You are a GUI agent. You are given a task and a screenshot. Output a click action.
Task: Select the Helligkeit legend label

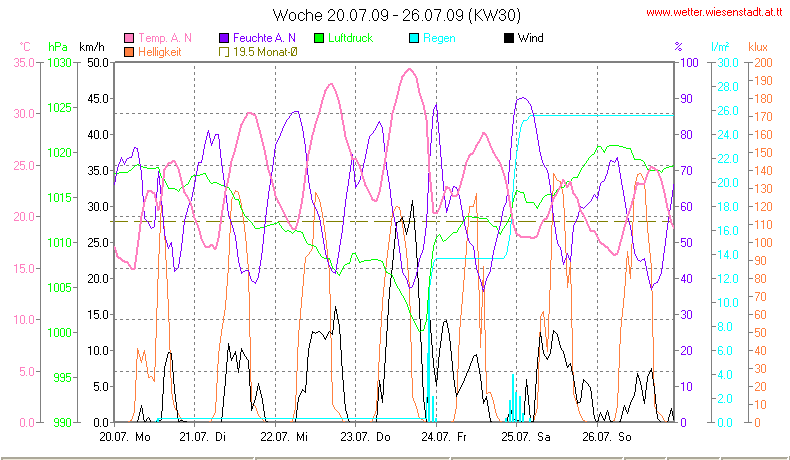coord(160,52)
